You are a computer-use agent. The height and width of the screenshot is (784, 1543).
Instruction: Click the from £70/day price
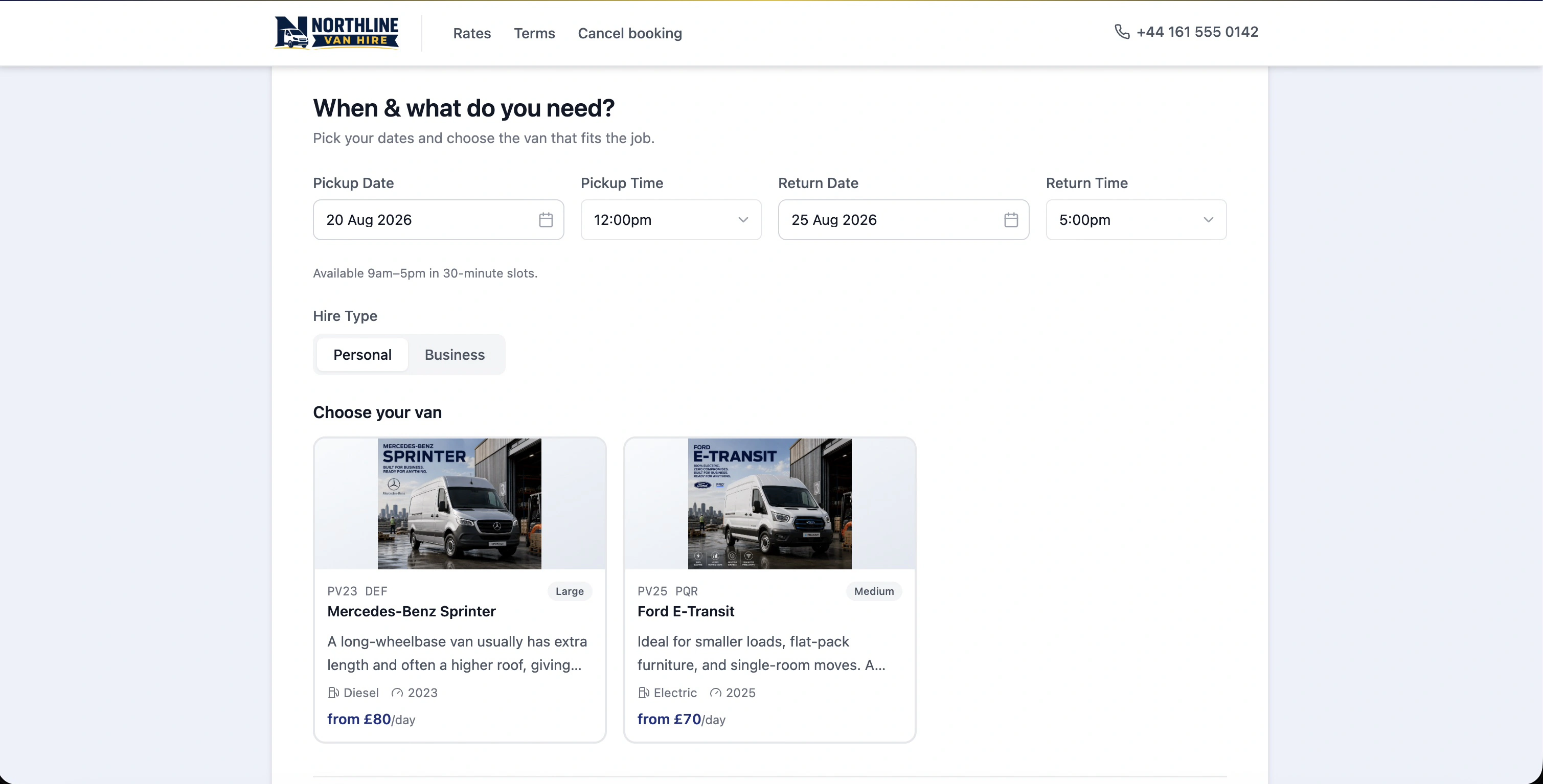(681, 719)
